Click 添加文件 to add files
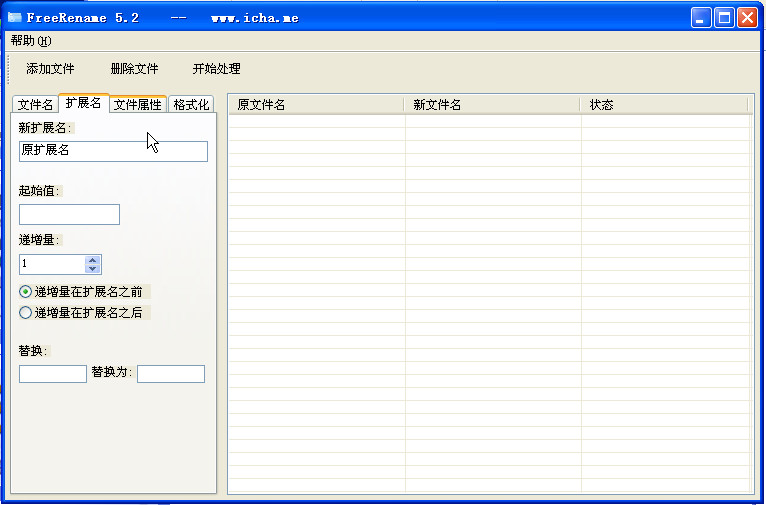The height and width of the screenshot is (505, 766). (x=50, y=69)
